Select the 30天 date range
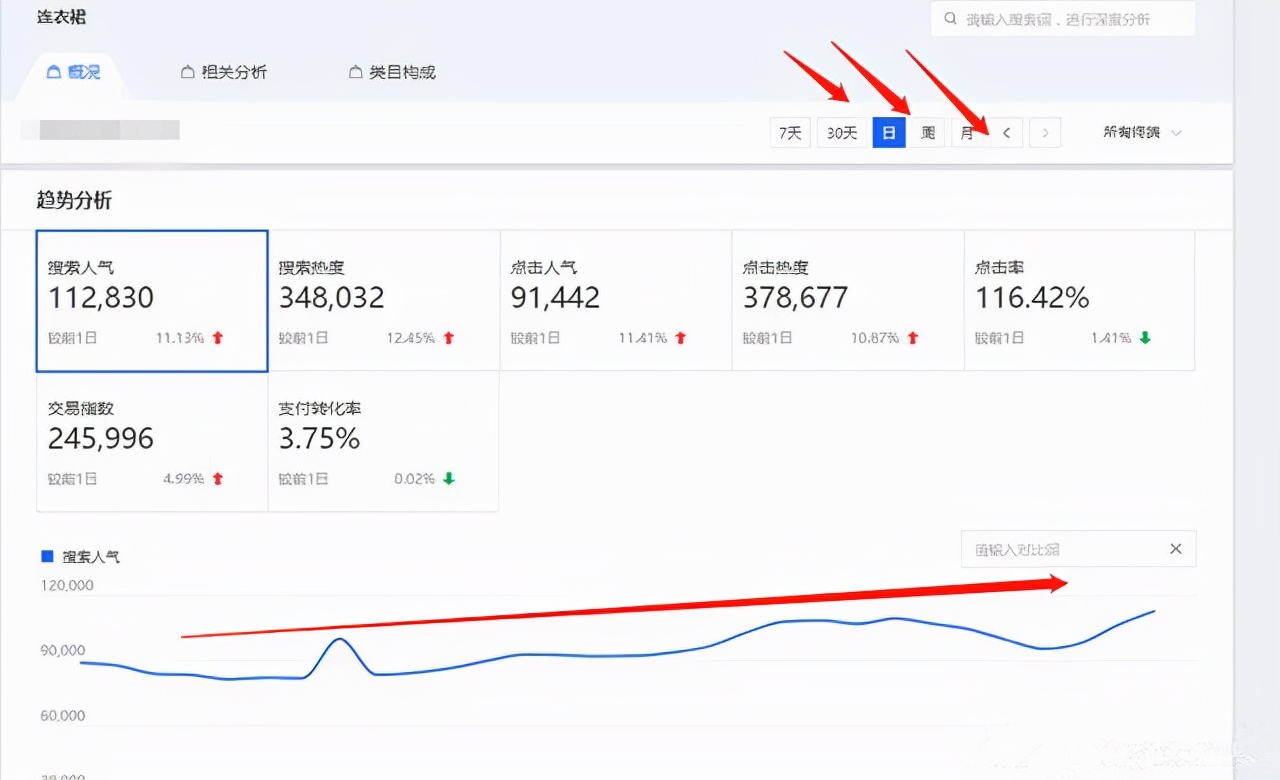The height and width of the screenshot is (780, 1280). click(x=842, y=132)
